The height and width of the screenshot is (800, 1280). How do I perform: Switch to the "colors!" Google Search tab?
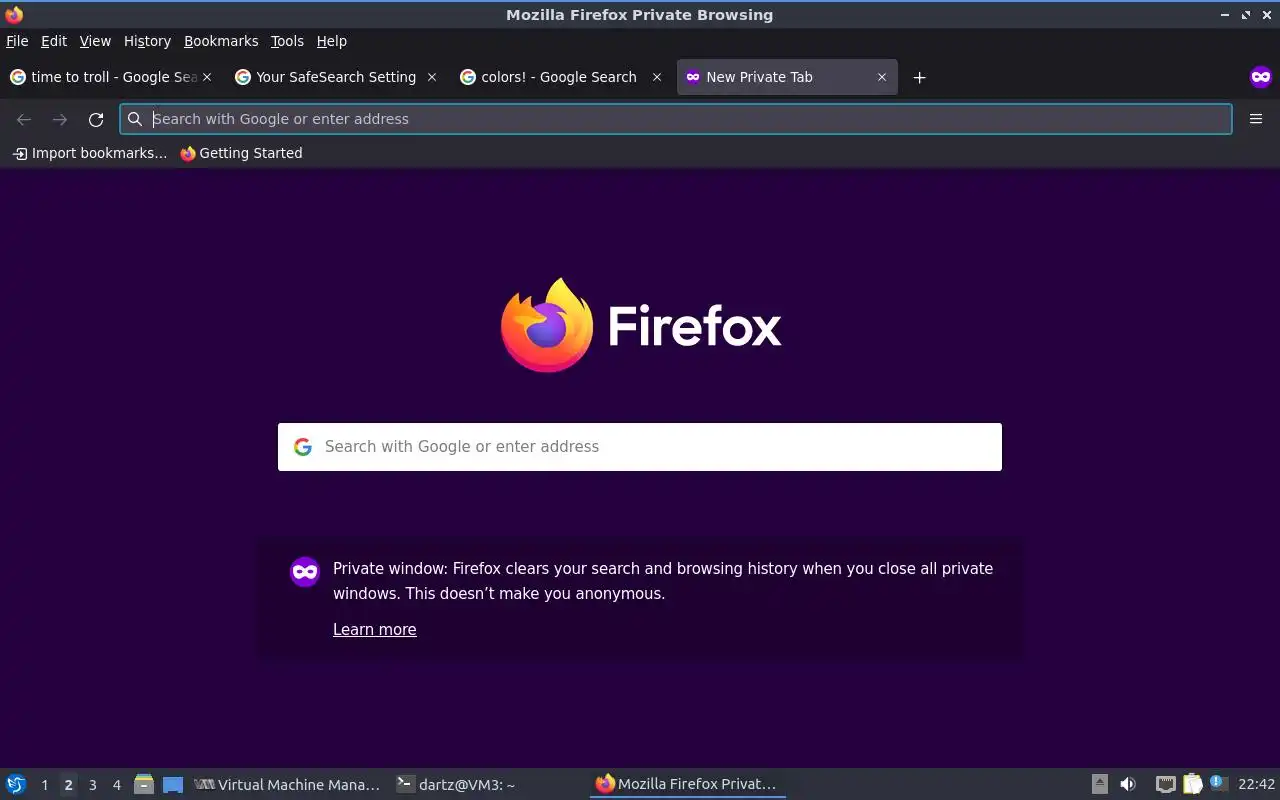click(x=560, y=77)
